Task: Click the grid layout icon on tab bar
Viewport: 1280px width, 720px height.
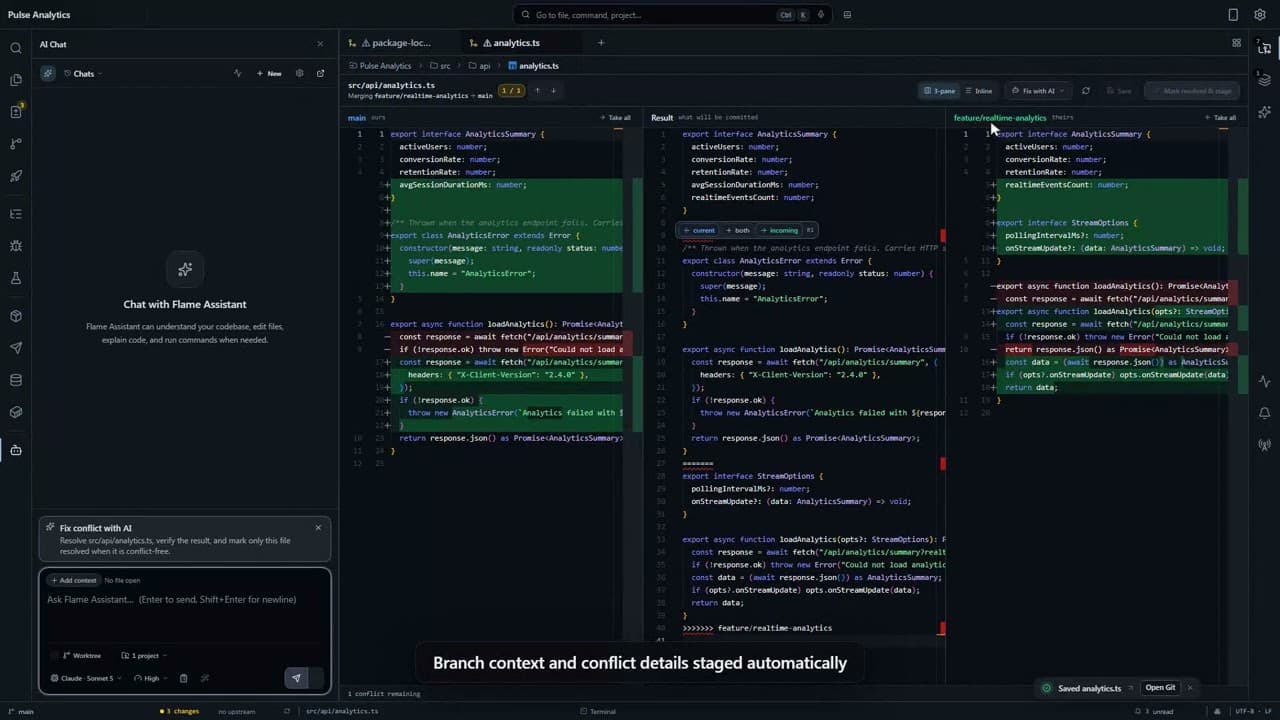Action: 1237,43
